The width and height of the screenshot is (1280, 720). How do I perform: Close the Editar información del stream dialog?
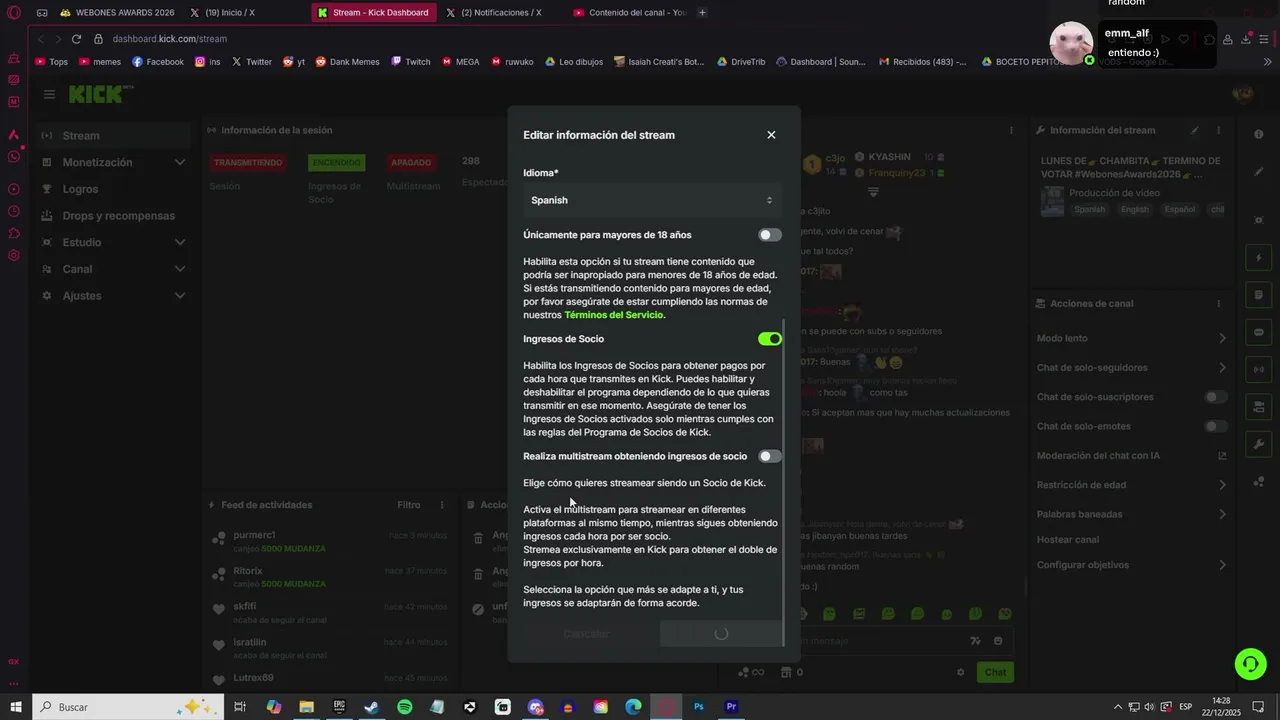(771, 135)
